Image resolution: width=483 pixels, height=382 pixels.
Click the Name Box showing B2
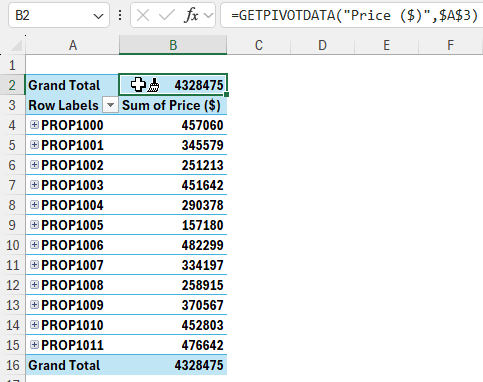[59, 15]
